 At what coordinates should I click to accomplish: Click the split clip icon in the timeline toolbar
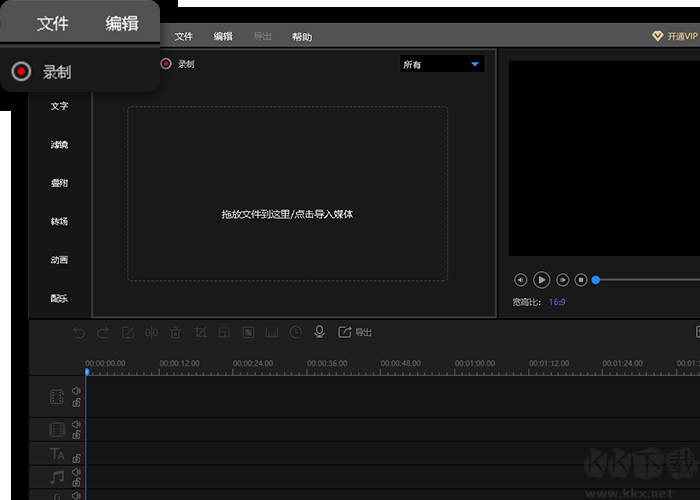coord(152,332)
